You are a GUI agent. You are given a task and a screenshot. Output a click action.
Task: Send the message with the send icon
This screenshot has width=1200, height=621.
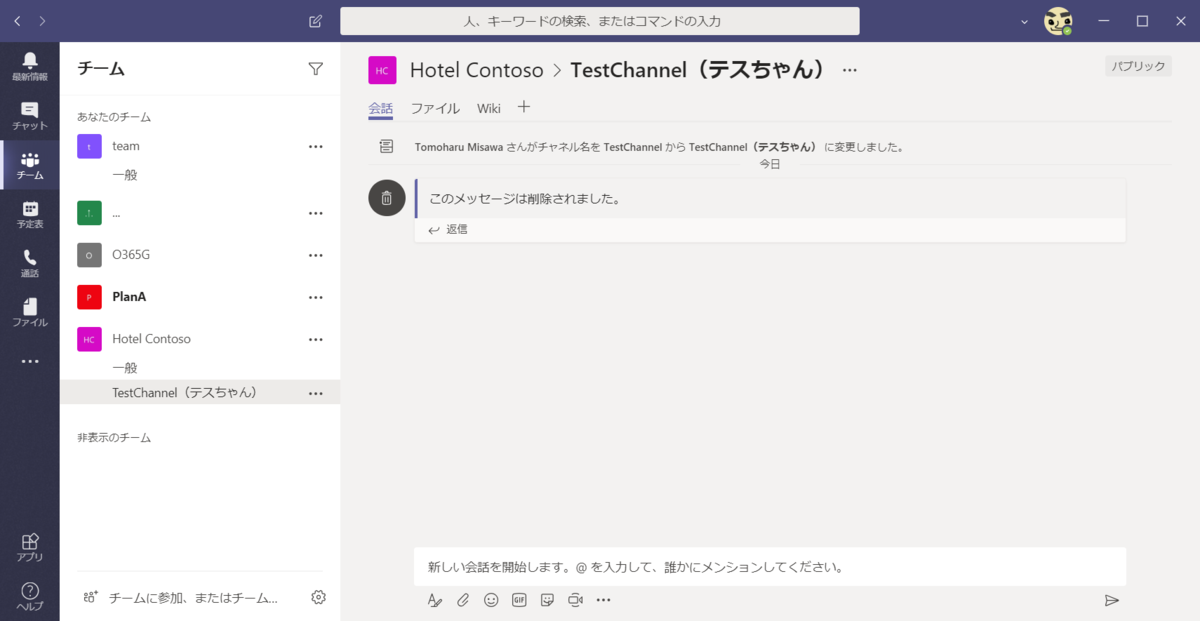[1112, 600]
